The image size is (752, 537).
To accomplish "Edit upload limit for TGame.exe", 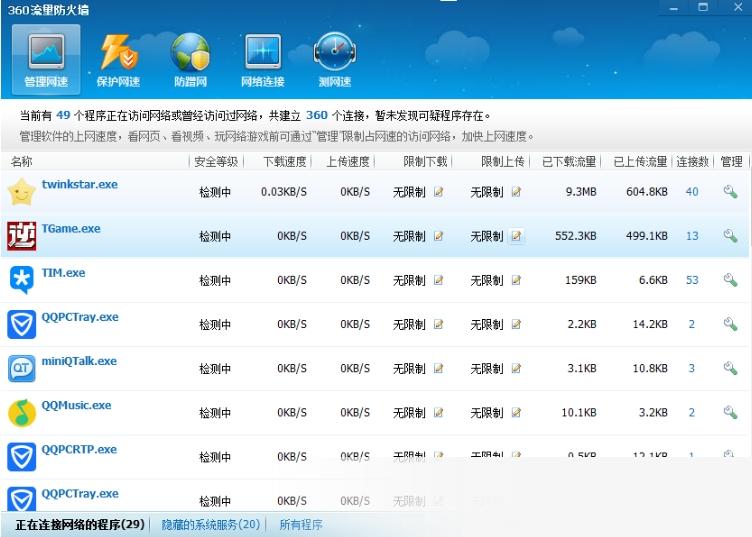I will point(516,236).
